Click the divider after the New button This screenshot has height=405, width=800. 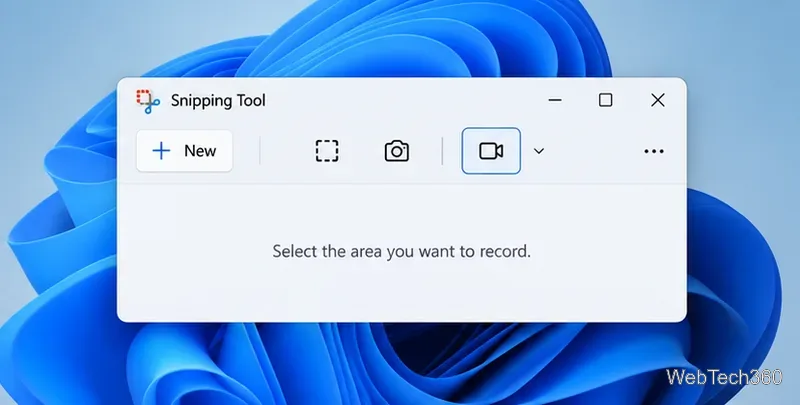pos(260,151)
